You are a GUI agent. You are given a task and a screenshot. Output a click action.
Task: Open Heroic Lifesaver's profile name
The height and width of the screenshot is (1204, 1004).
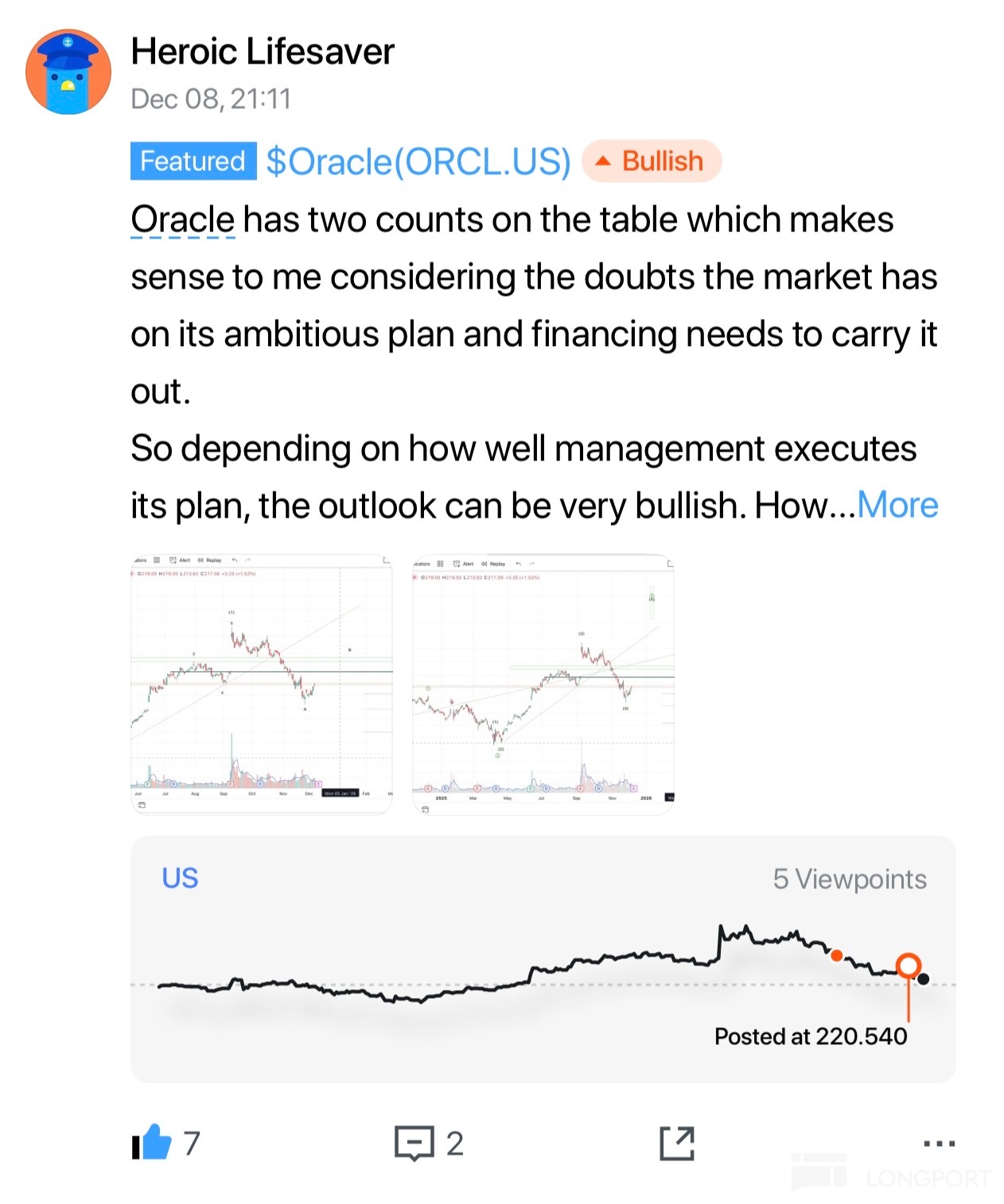pyautogui.click(x=263, y=52)
